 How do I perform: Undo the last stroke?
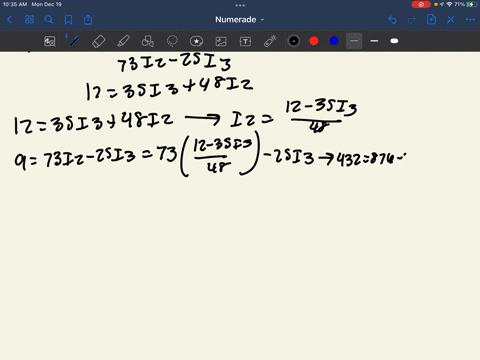[392, 20]
